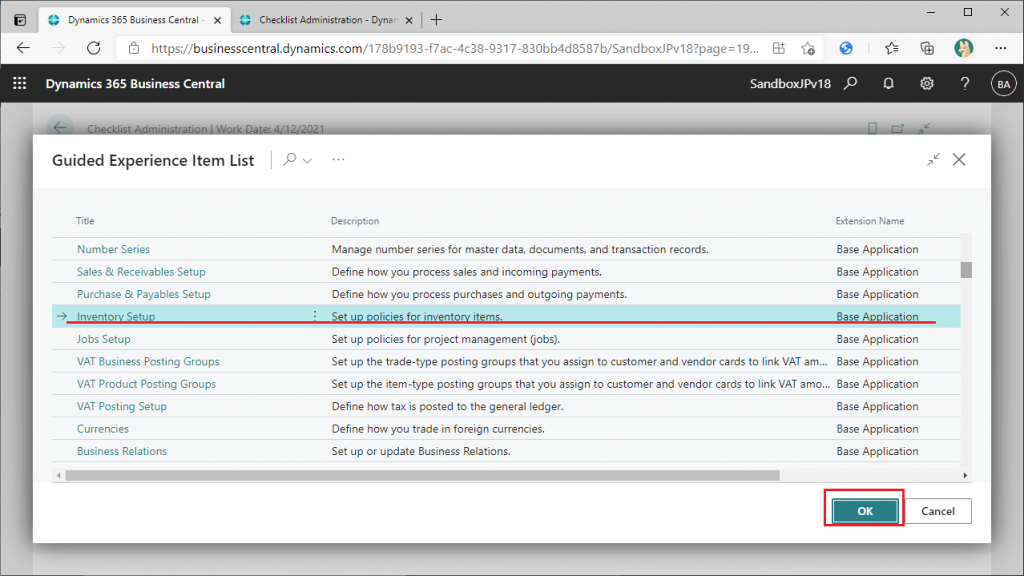Open more options ellipsis in the dialog header
Screen dimensions: 1024x576
[338, 159]
